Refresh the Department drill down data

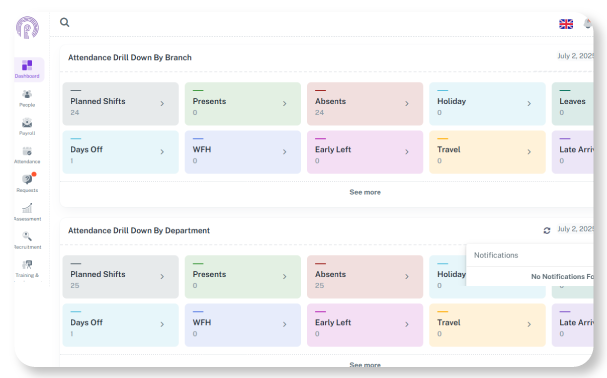[x=547, y=230]
